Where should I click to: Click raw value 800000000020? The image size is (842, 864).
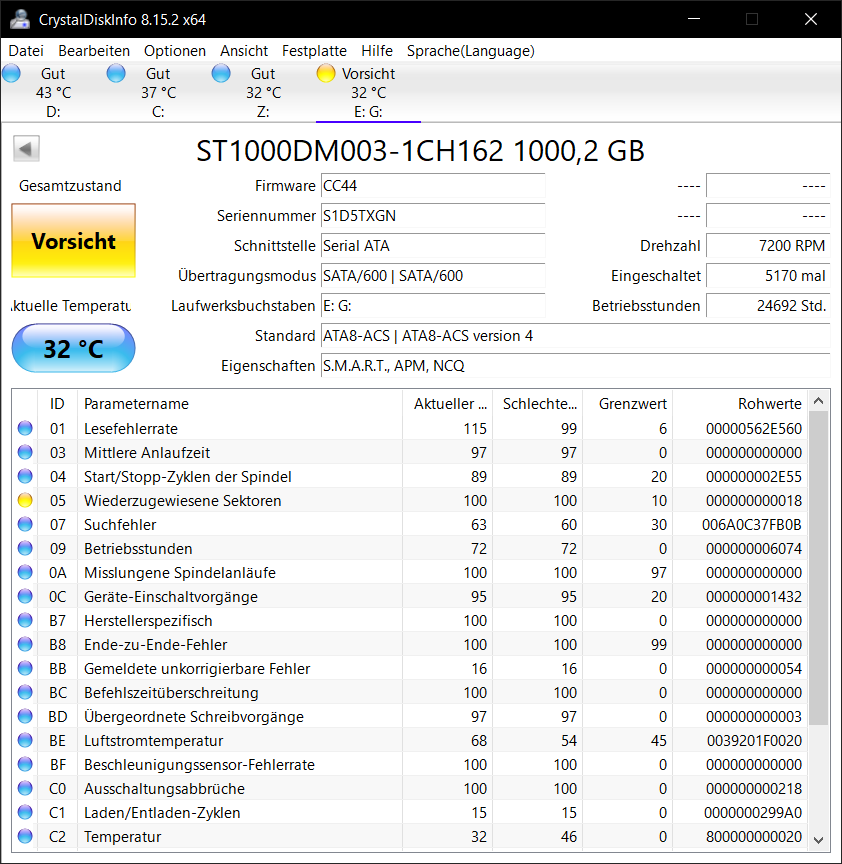coord(753,836)
